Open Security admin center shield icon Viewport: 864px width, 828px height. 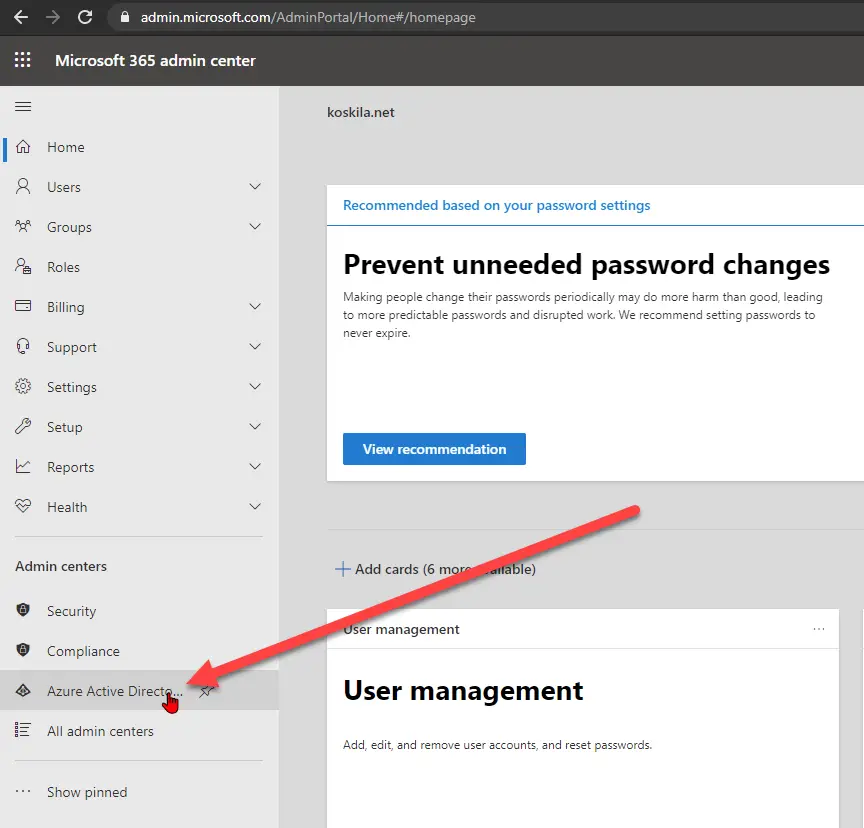24,611
